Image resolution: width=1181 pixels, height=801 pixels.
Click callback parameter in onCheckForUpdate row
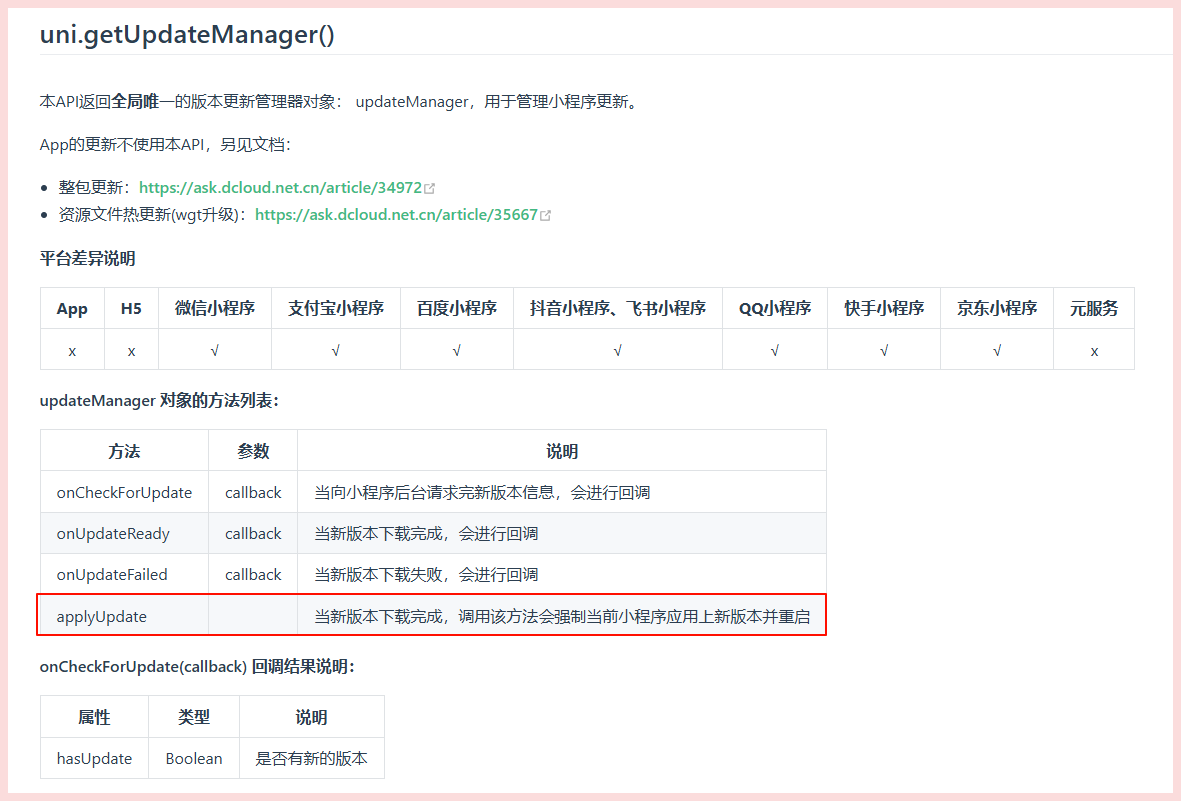[253, 492]
